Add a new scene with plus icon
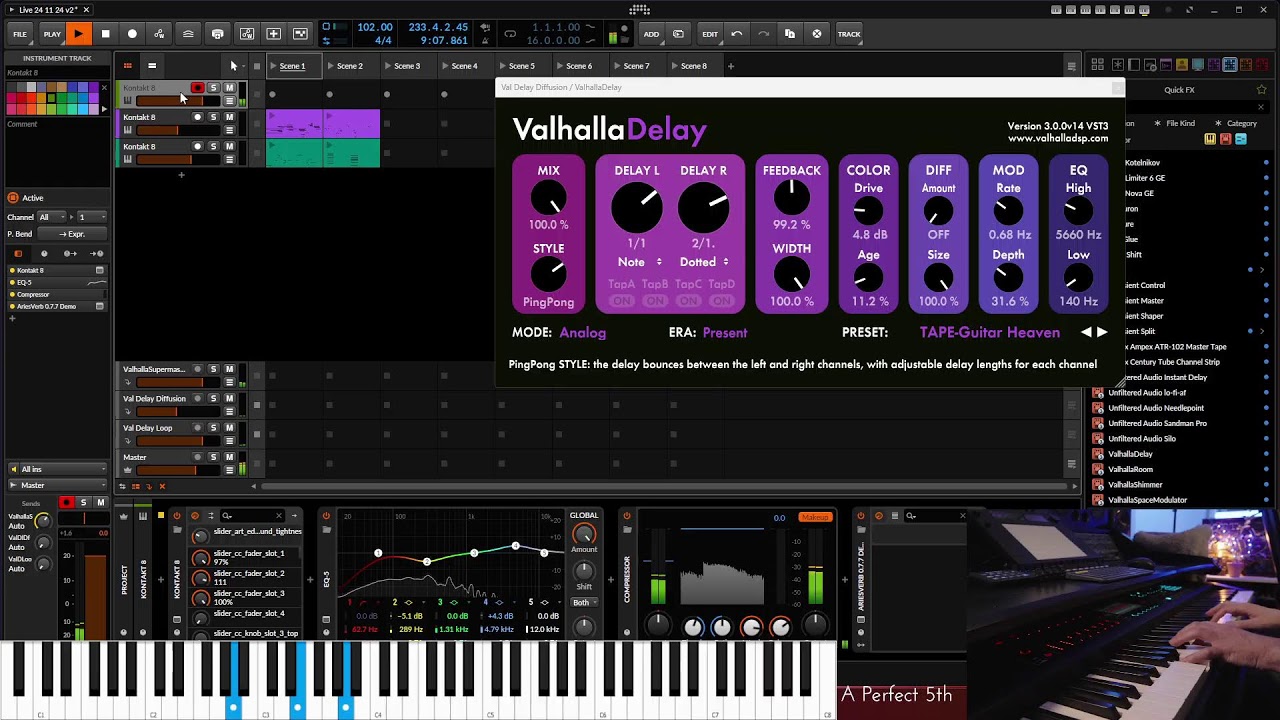Image resolution: width=1280 pixels, height=720 pixels. 730,66
